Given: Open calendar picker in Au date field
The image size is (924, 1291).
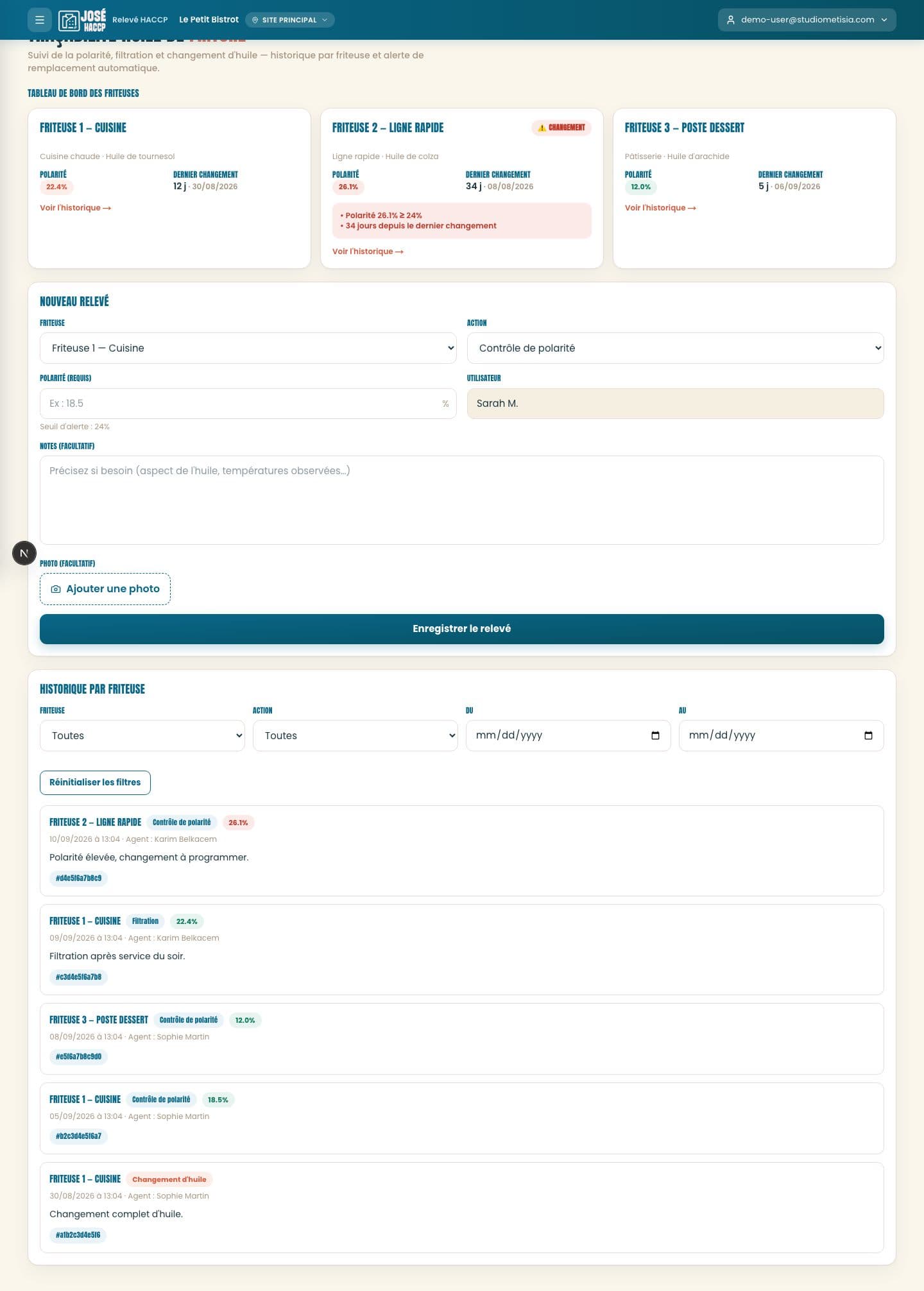Looking at the screenshot, I should click(x=868, y=735).
